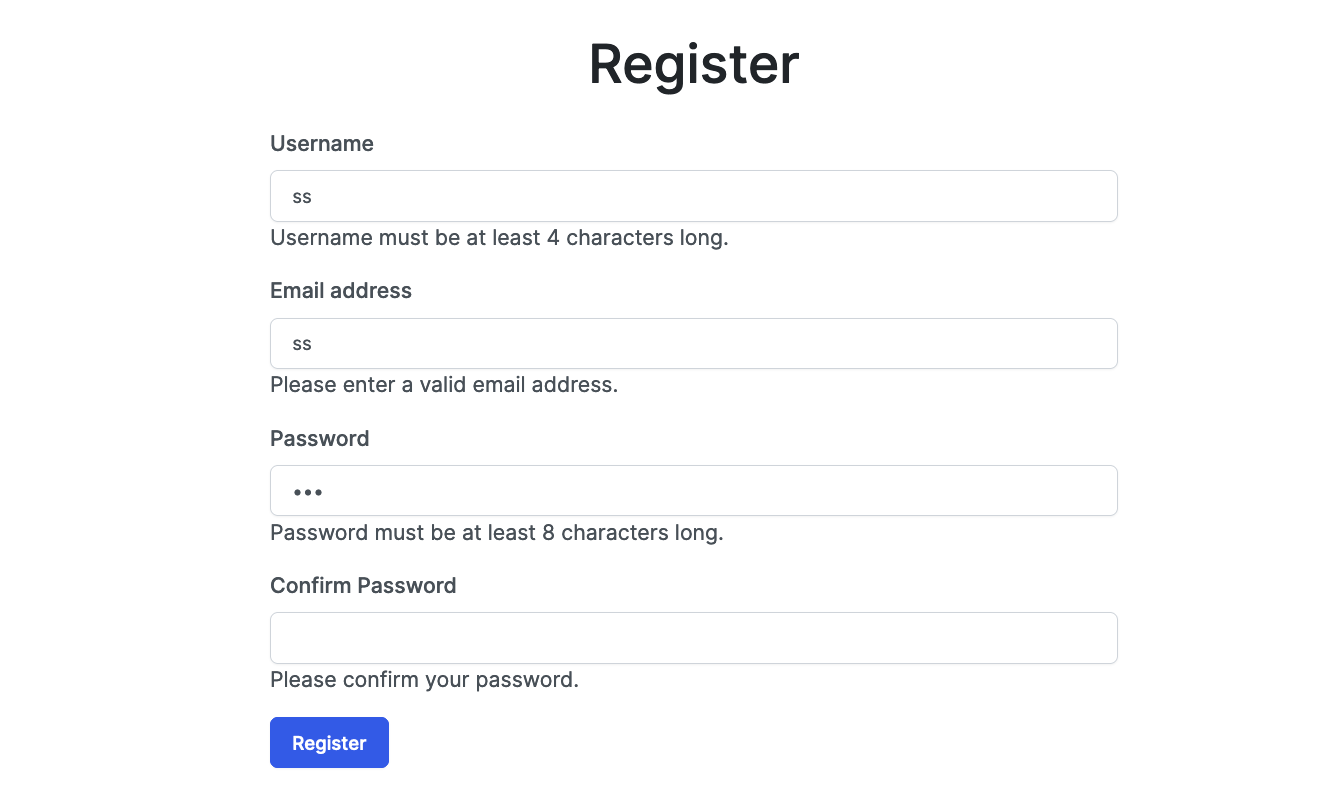The image size is (1344, 812).
Task: Click the "Please enter a valid email address" message
Action: coord(444,385)
